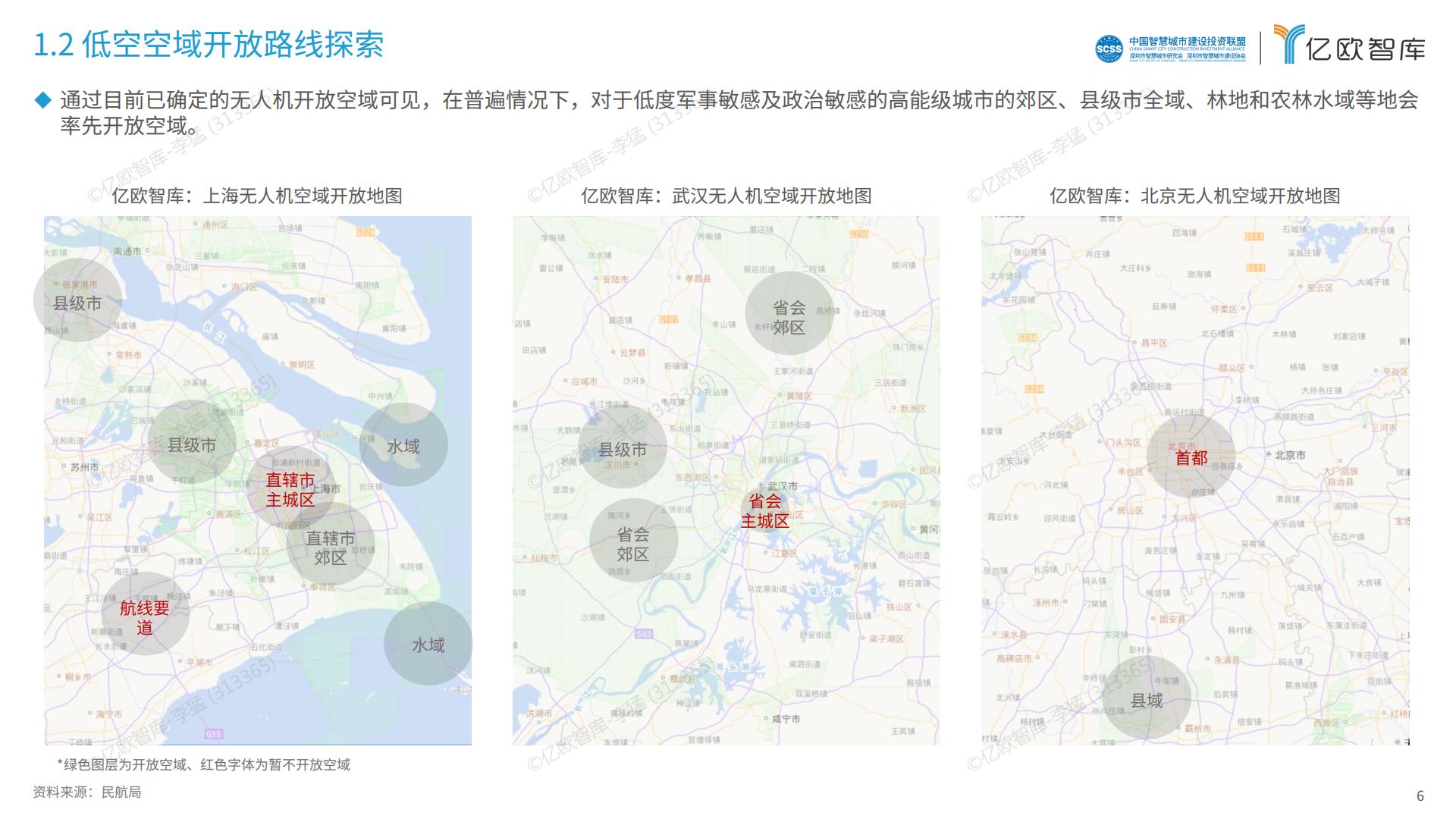Click the SCSS alliance logo

(x=1171, y=49)
